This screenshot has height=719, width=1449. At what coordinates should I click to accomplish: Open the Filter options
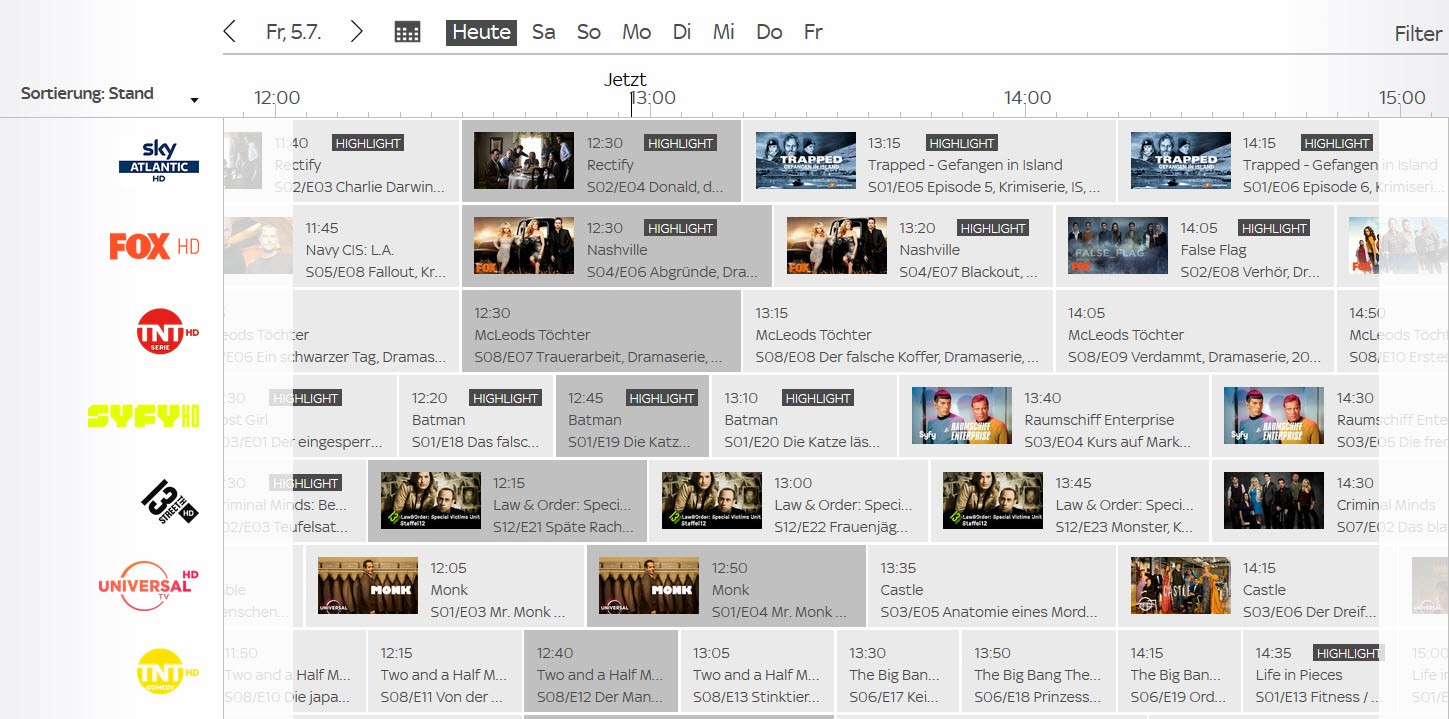point(1417,33)
